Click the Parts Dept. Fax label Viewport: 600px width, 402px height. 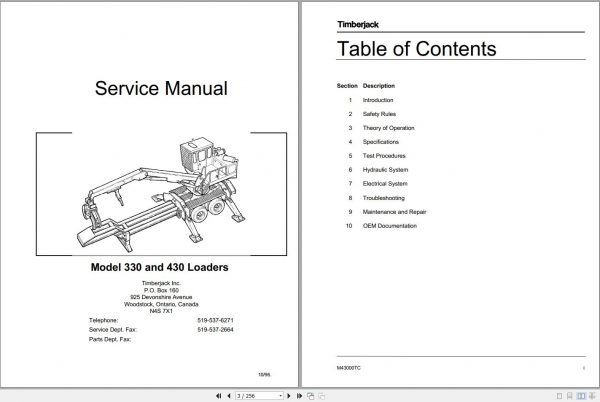110,339
